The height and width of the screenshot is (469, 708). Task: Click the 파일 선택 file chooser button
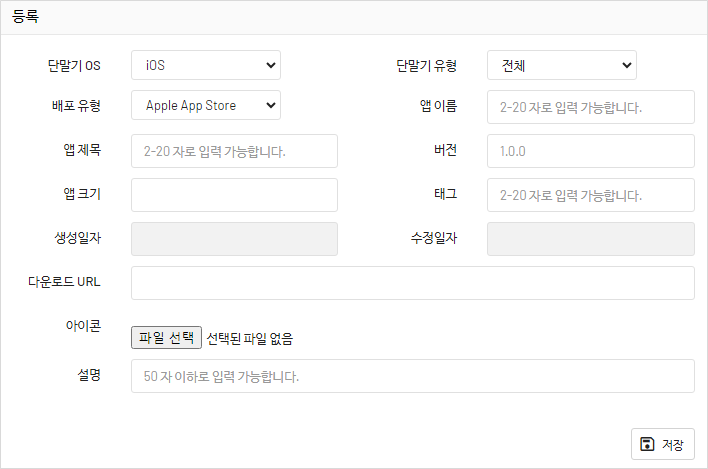(167, 338)
